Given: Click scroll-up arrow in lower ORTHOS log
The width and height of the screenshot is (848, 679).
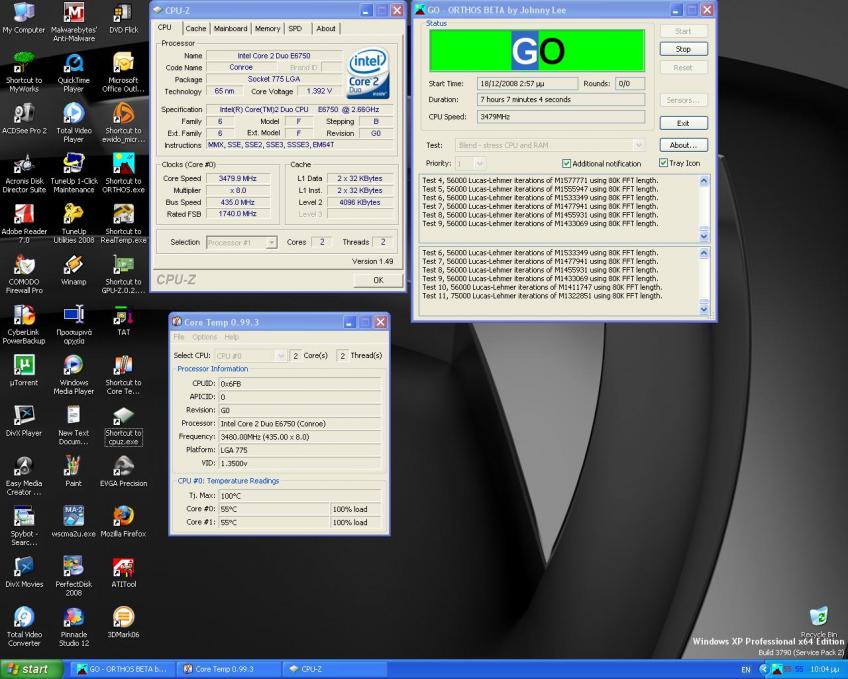Looking at the screenshot, I should (x=704, y=253).
